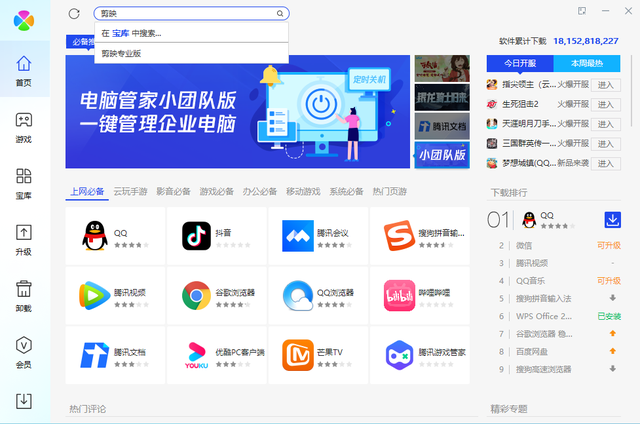Click 可升级 link next to 微信
Image resolution: width=640 pixels, height=424 pixels.
click(x=609, y=245)
